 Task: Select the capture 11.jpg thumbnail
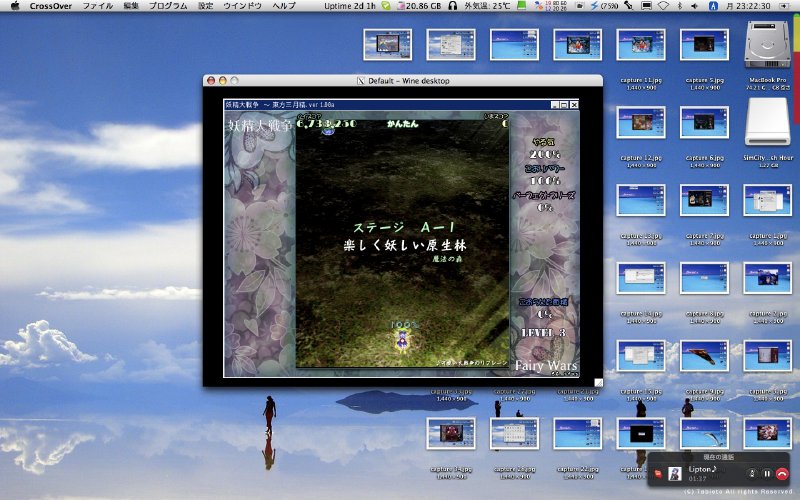[x=641, y=45]
